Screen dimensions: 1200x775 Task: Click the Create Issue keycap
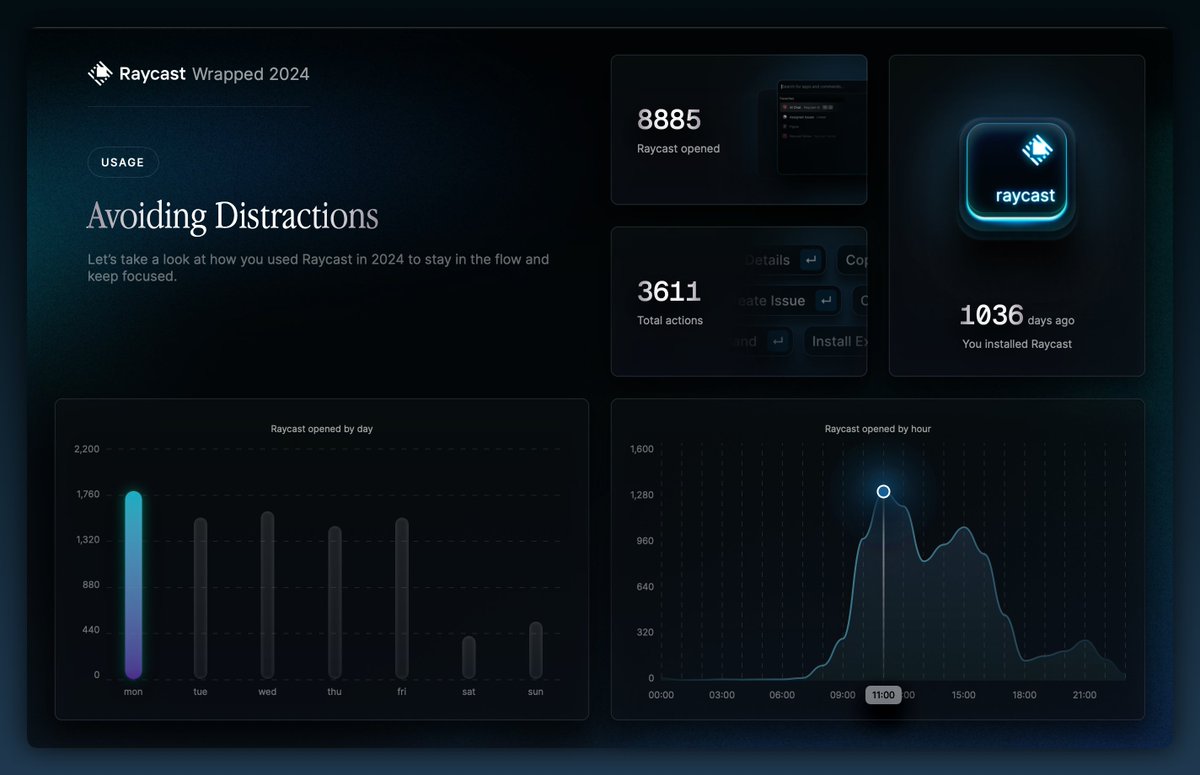point(786,301)
